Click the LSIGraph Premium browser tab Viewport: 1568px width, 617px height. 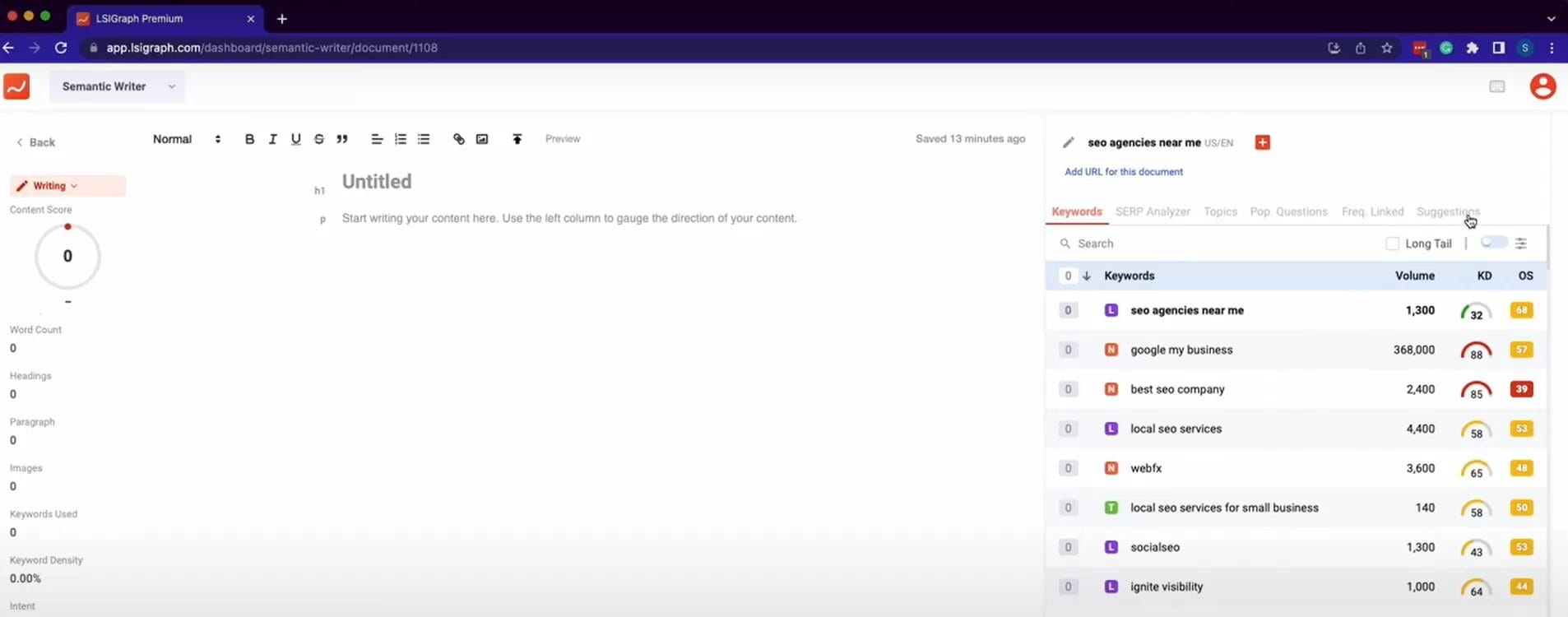pos(165,18)
